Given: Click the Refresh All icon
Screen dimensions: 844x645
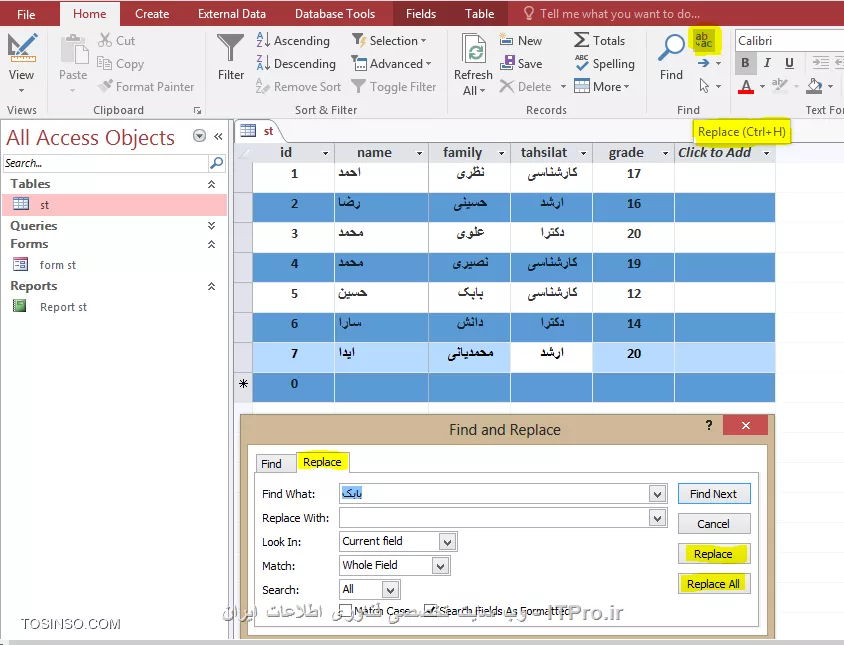Looking at the screenshot, I should (473, 52).
